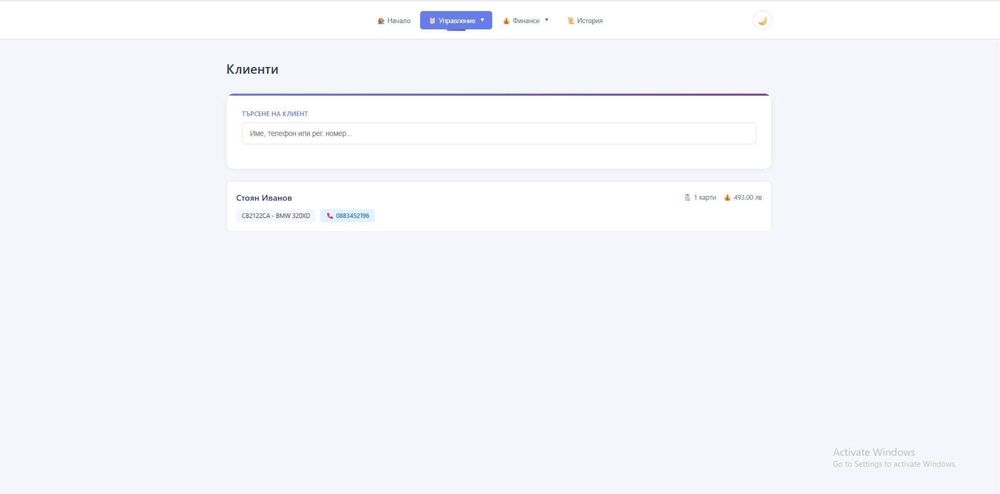Click the 493.00 лв total

click(x=743, y=198)
